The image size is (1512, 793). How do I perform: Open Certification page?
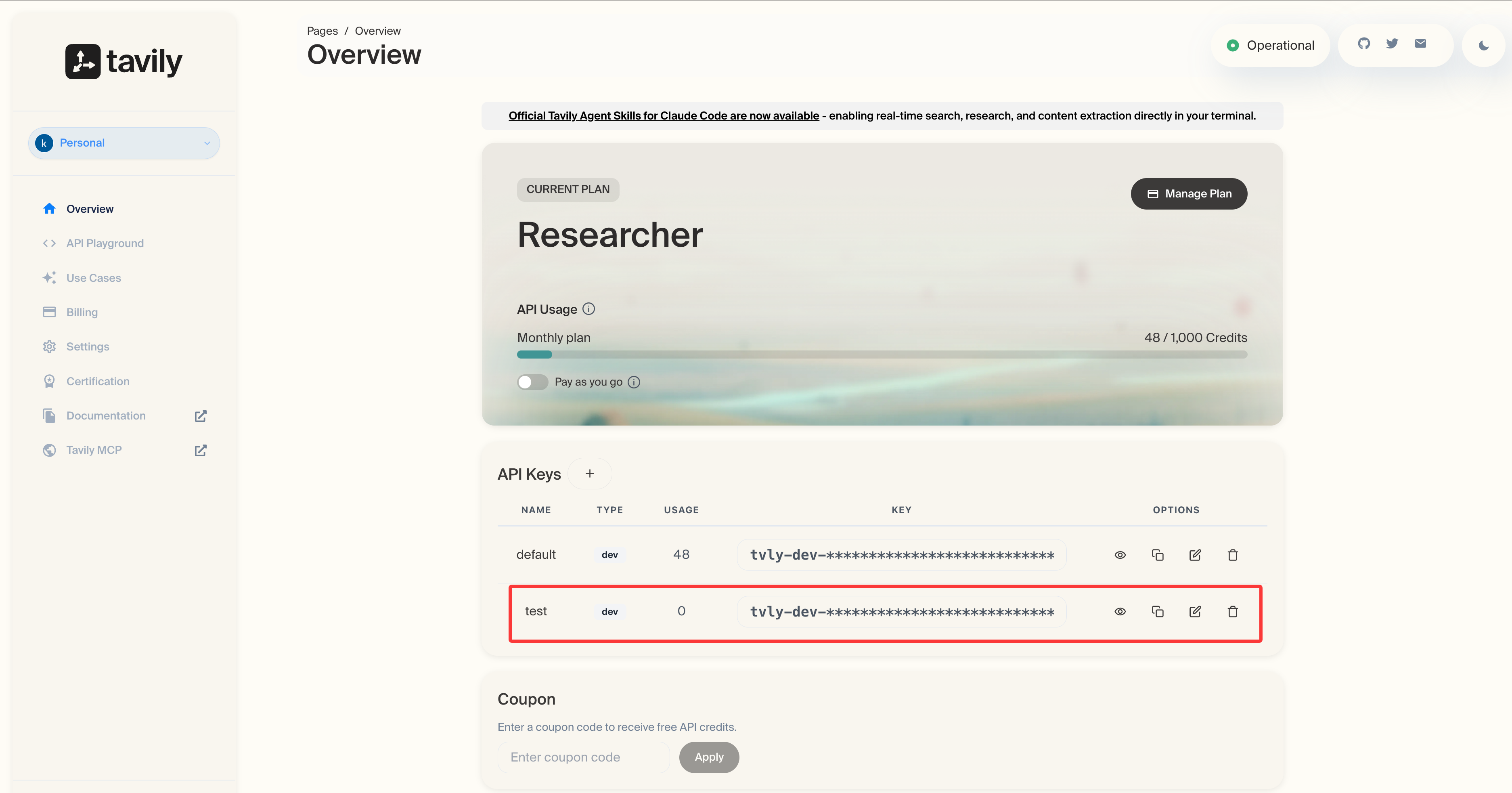[x=98, y=381]
